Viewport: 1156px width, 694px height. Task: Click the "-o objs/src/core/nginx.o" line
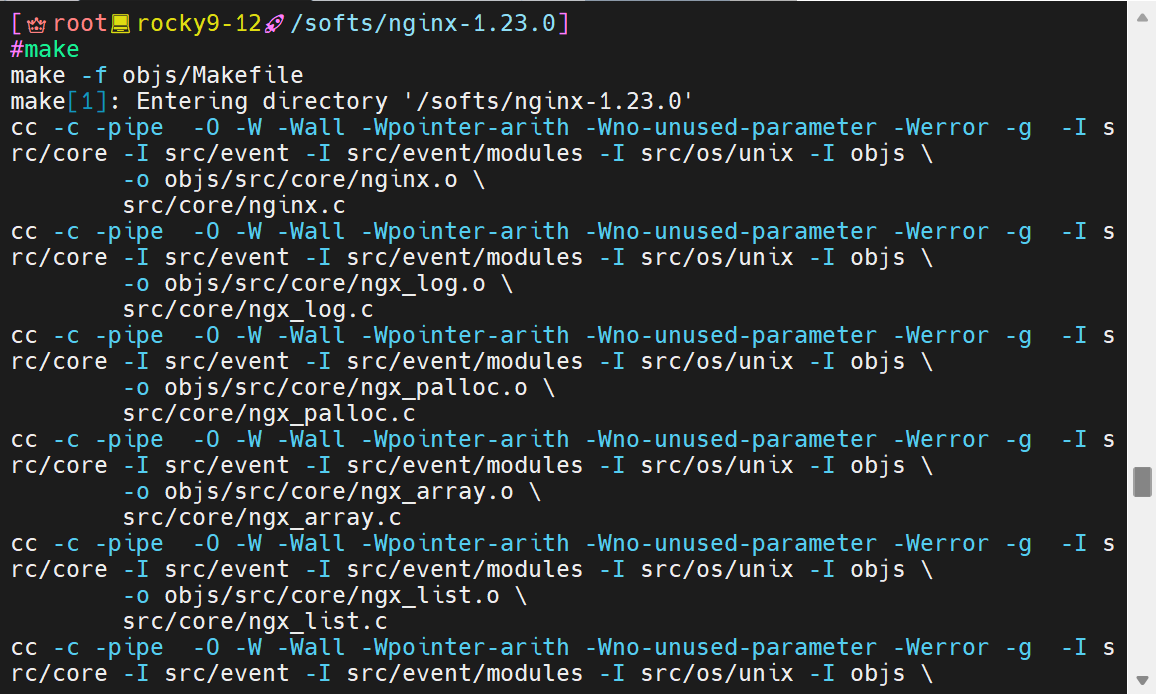tap(304, 179)
